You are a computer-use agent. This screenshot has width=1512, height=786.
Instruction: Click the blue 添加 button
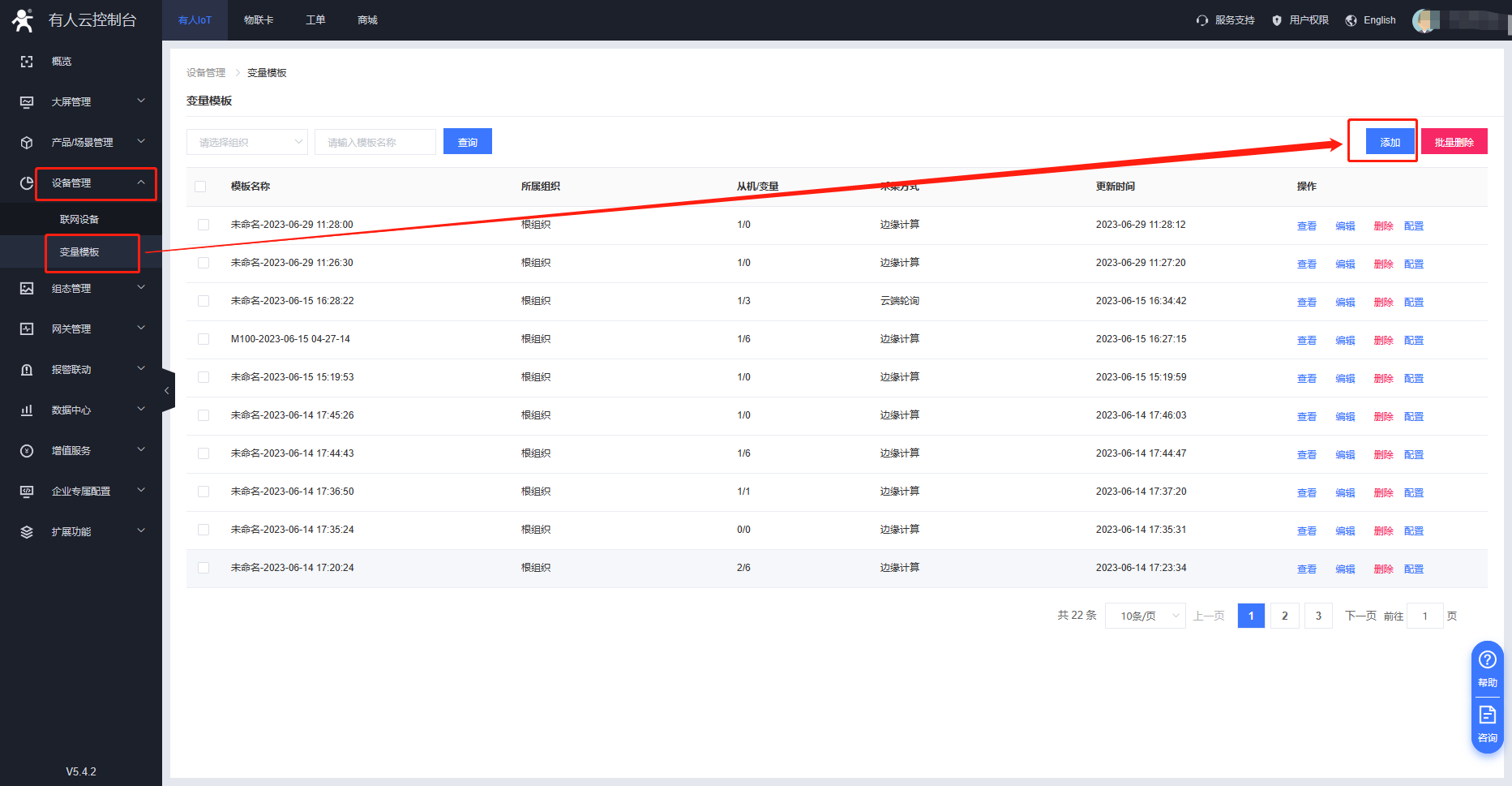click(1390, 142)
